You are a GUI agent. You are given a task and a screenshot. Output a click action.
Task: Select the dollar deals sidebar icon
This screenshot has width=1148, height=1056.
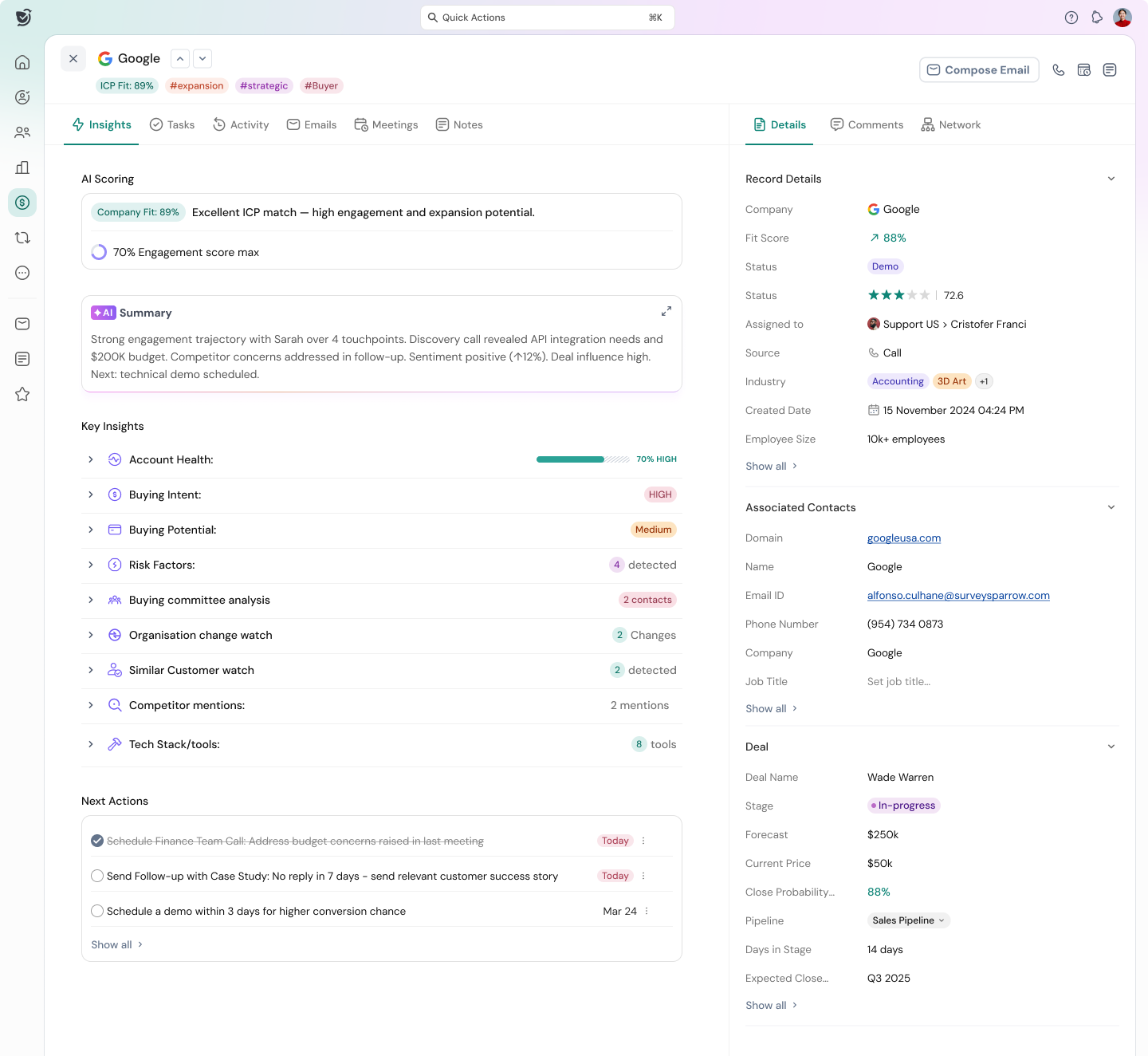coord(22,203)
